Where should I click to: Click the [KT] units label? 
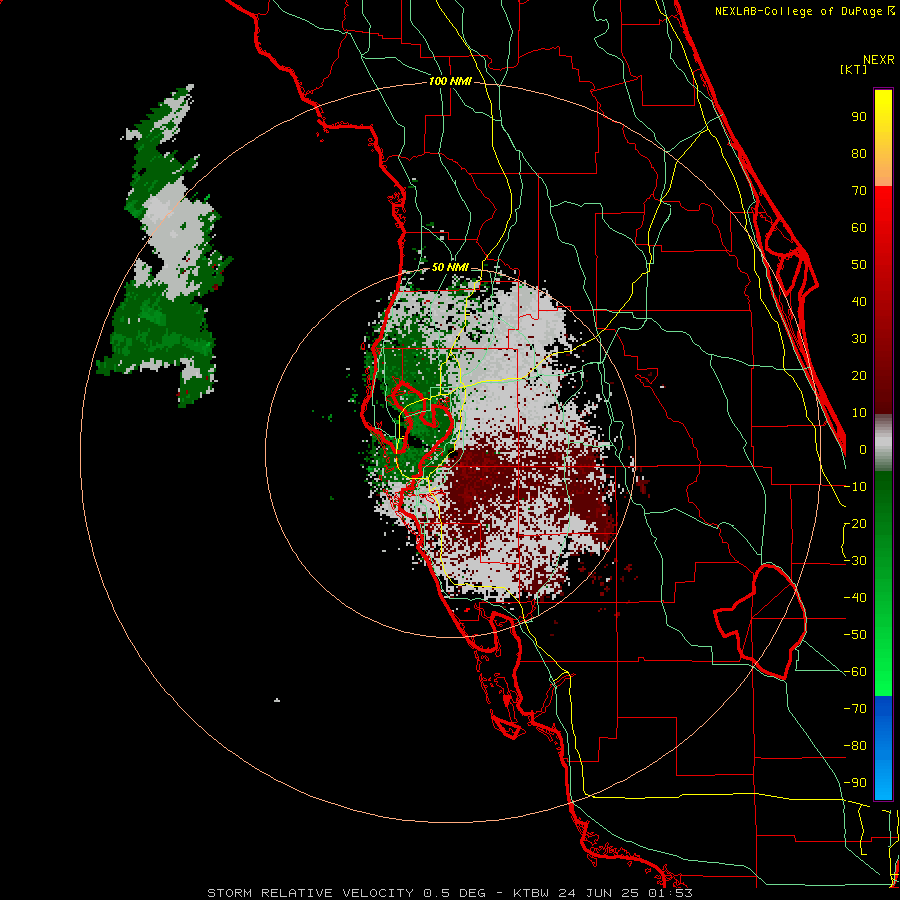coord(854,69)
